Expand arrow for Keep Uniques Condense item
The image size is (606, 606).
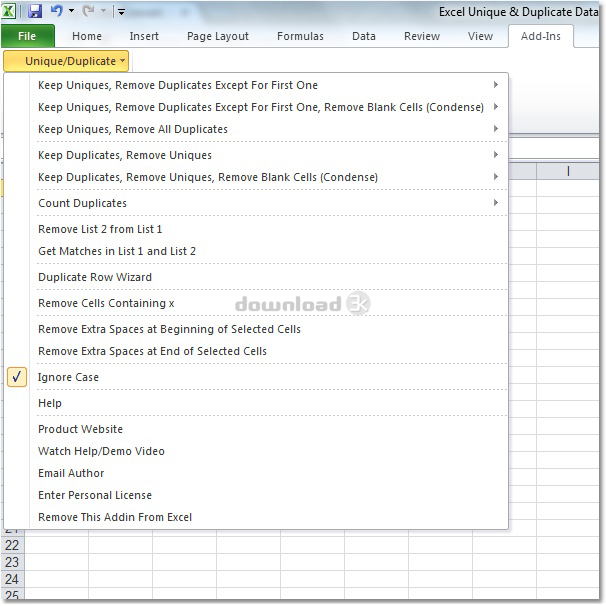496,107
